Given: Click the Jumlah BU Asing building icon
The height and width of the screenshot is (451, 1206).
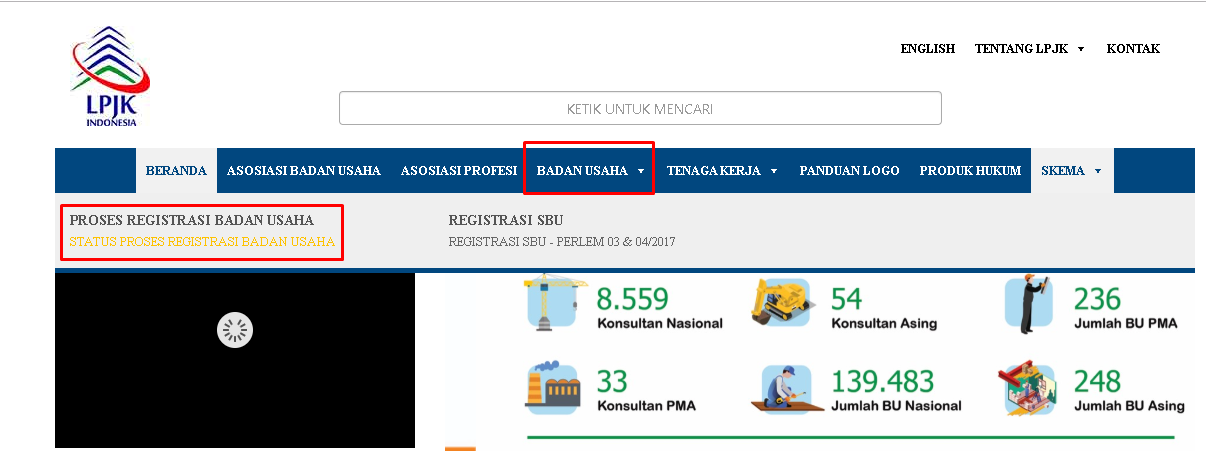Looking at the screenshot, I should pos(1028,388).
